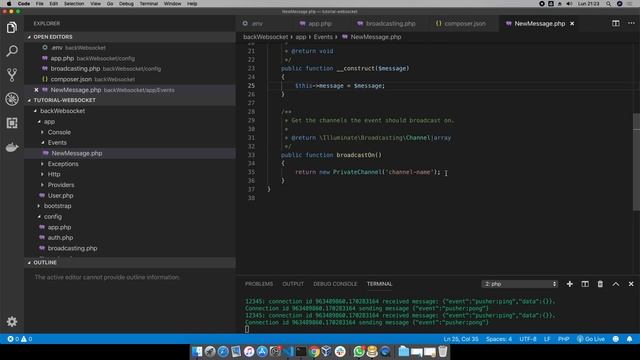The image size is (640, 360).
Task: Open notifications bell in status bar
Action: (x=629, y=339)
